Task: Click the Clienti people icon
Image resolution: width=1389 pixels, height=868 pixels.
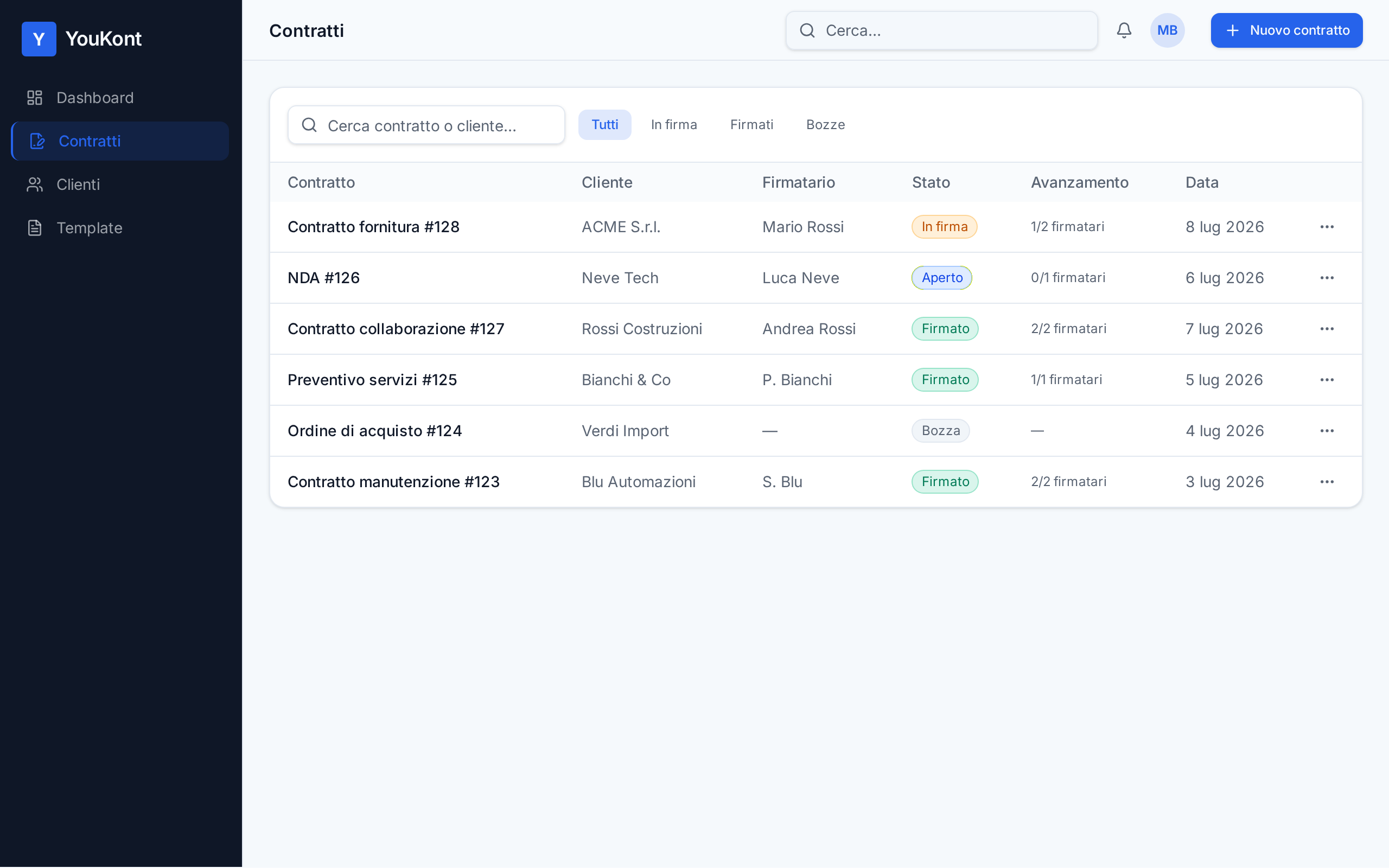Action: [x=35, y=185]
